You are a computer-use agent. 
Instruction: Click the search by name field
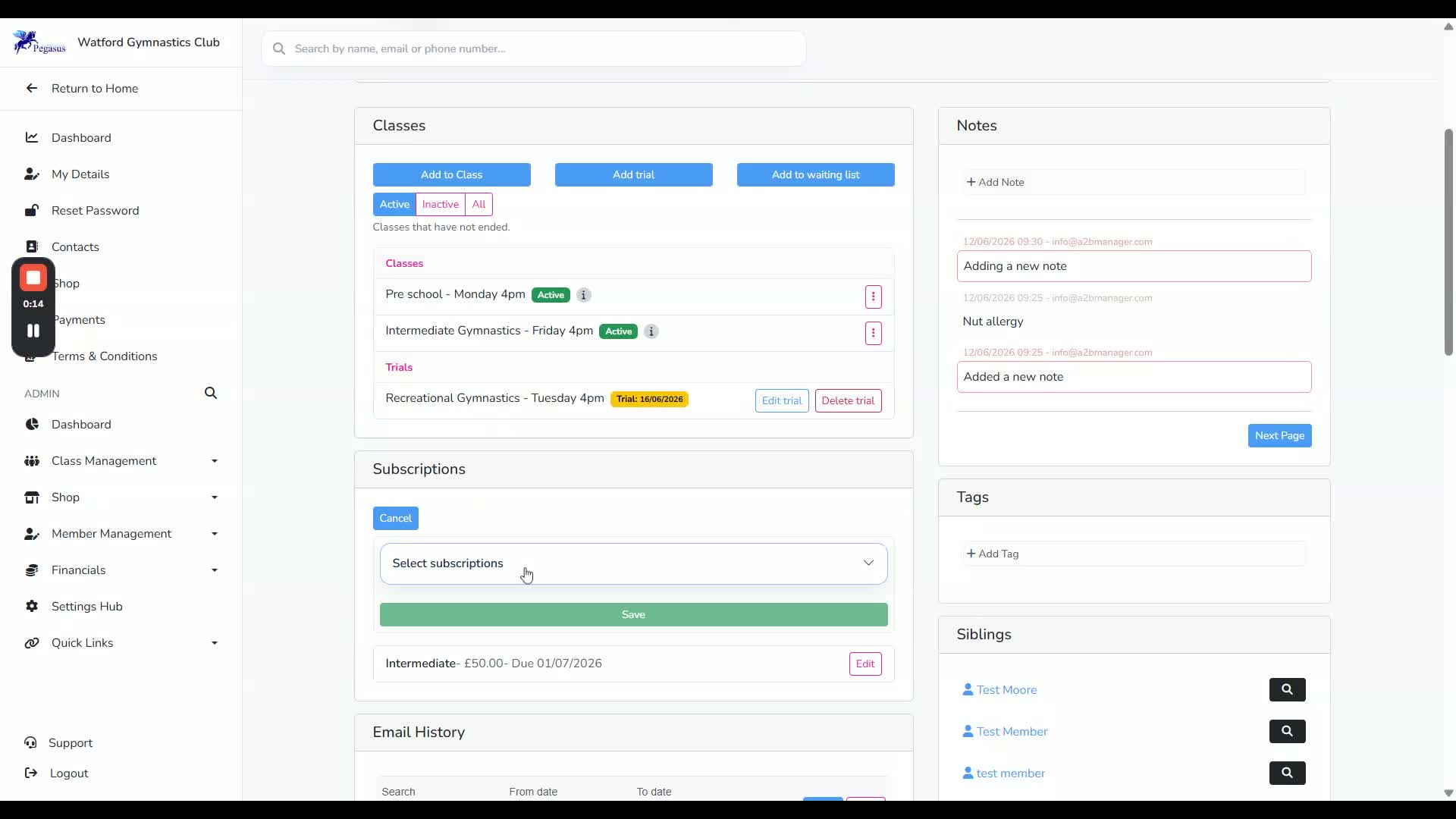point(534,49)
